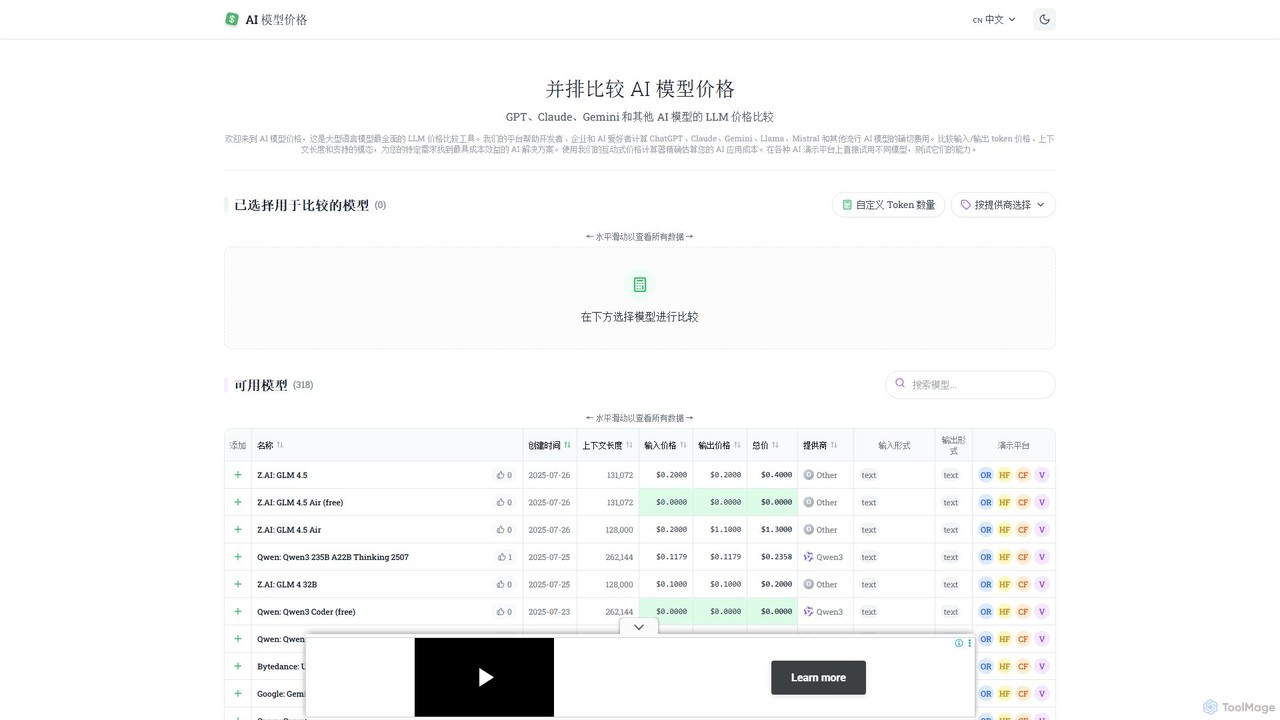
Task: Sort the table by 输出价格 column
Action: [x=719, y=445]
